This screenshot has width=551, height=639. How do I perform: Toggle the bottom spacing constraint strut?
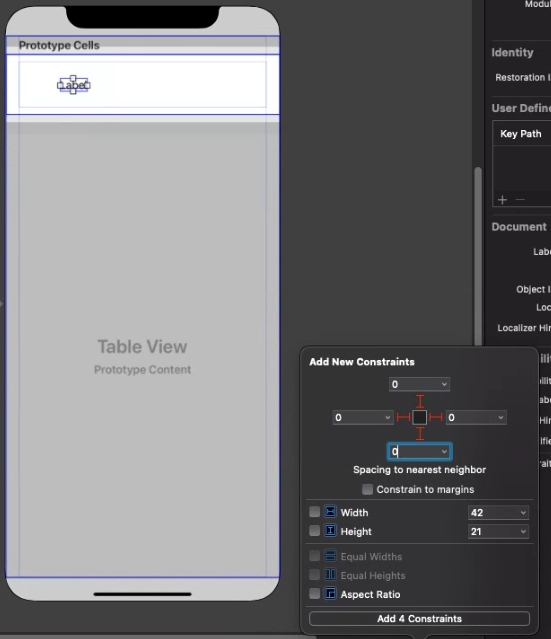[420, 434]
